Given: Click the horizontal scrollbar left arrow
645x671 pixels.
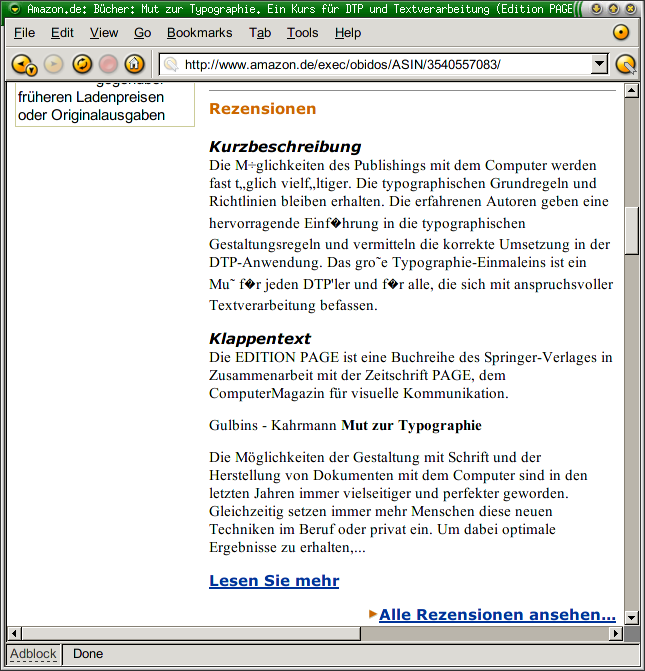Looking at the screenshot, I should coord(15,633).
